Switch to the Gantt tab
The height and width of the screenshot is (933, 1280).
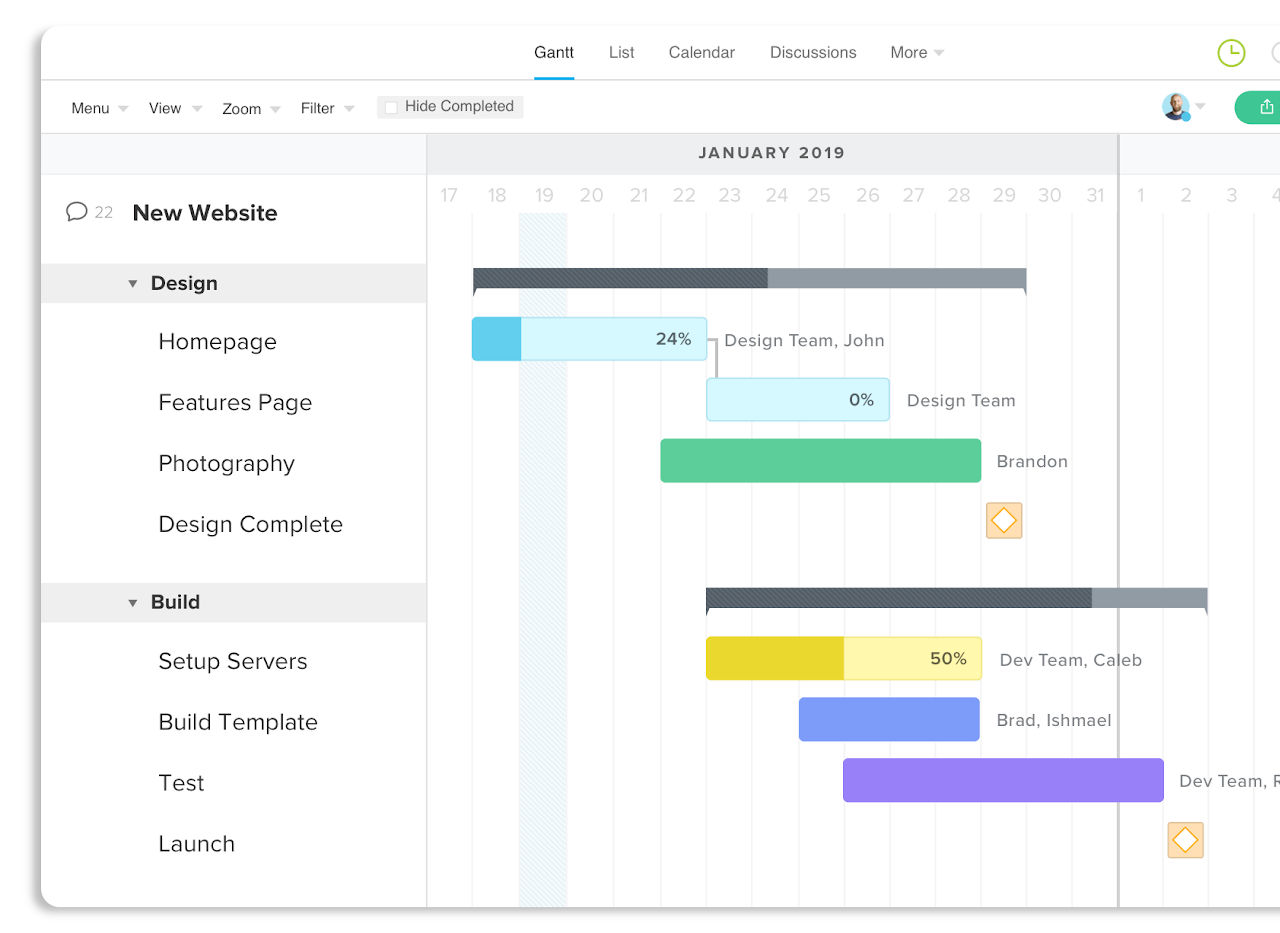[554, 53]
